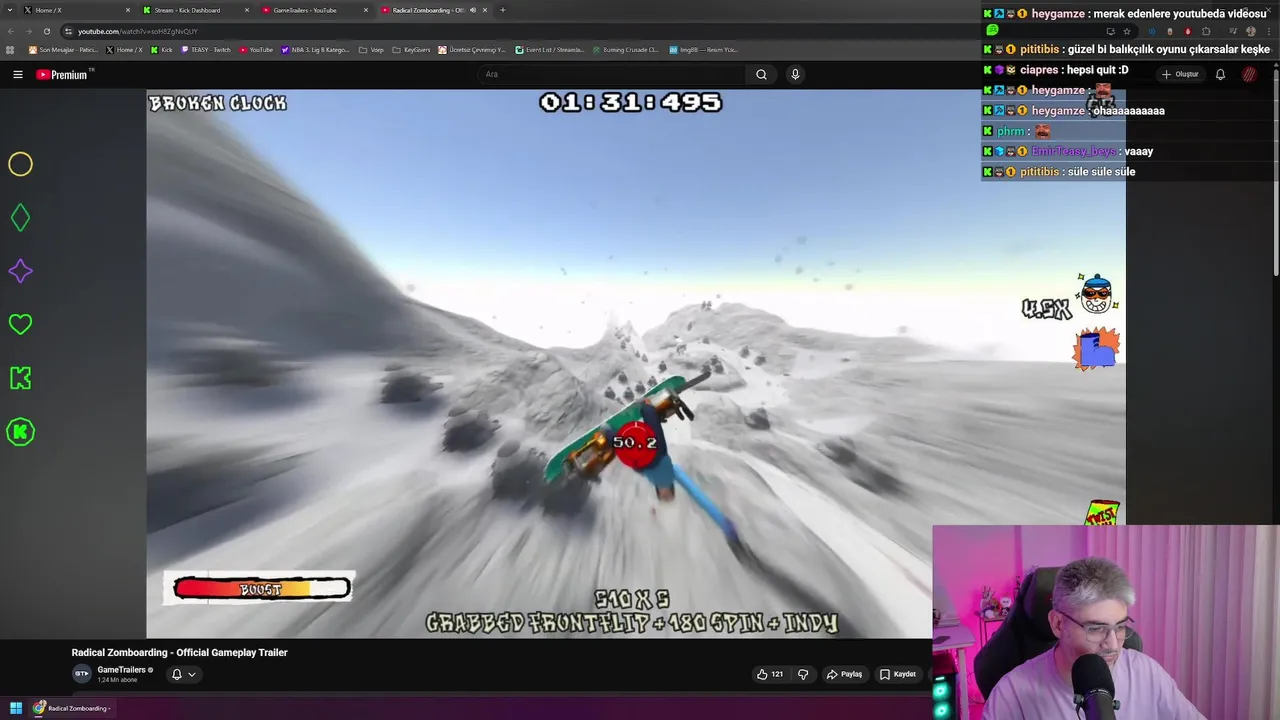Bookmark this page with the star
This screenshot has width=1280, height=720.
[x=1127, y=31]
